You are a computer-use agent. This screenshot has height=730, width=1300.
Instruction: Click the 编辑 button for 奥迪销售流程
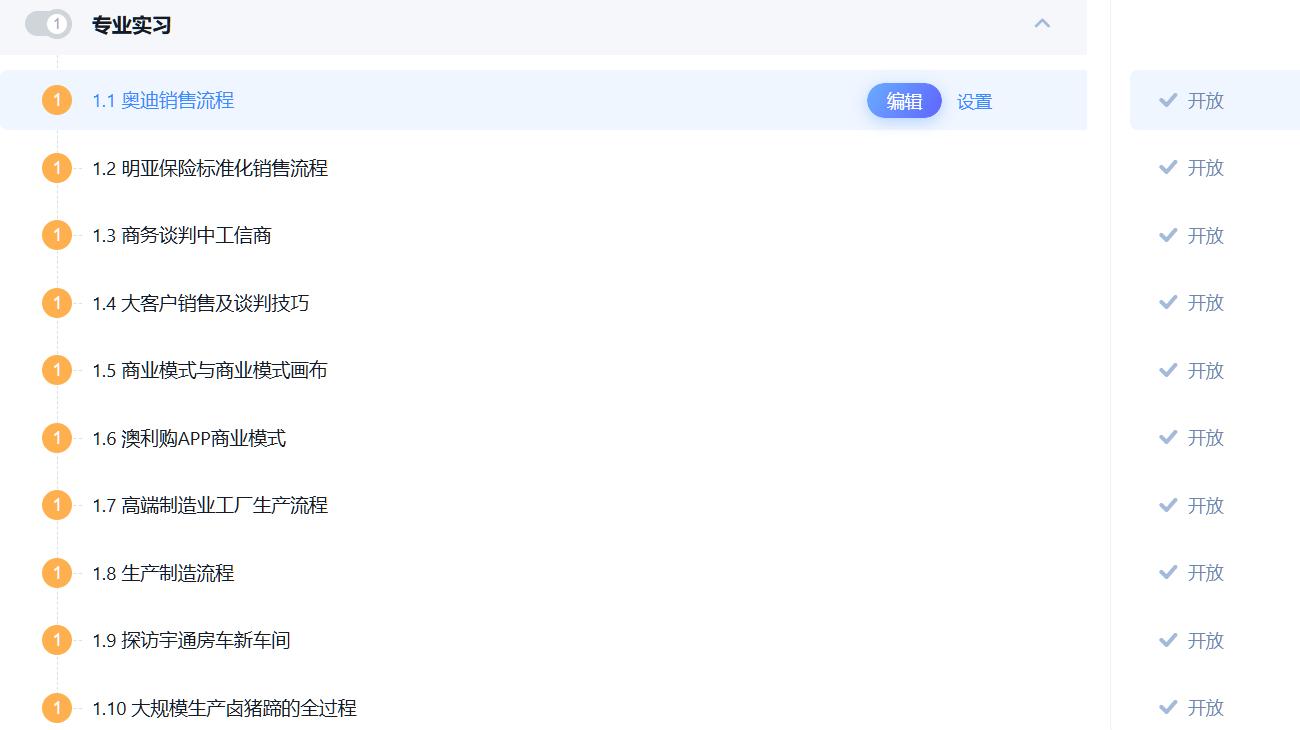(x=904, y=101)
